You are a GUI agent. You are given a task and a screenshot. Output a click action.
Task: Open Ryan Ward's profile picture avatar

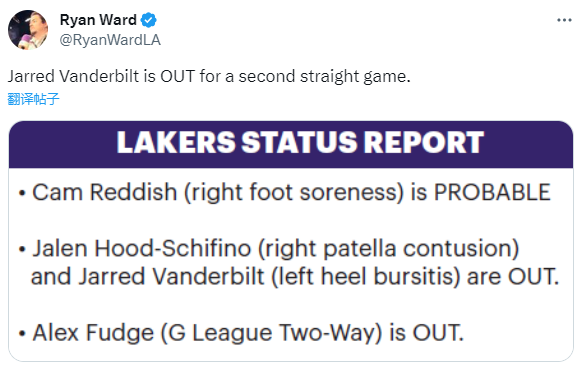pos(28,30)
